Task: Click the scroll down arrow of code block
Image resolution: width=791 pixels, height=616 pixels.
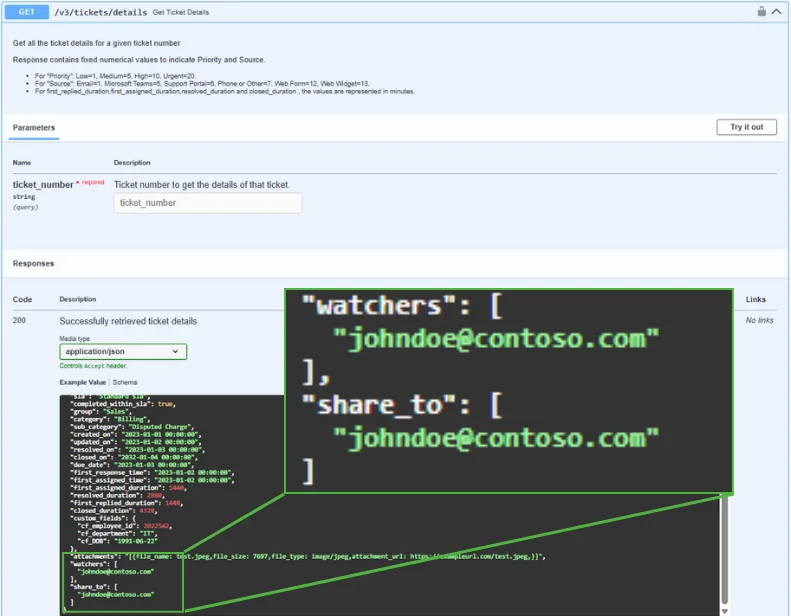Action: pyautogui.click(x=724, y=611)
